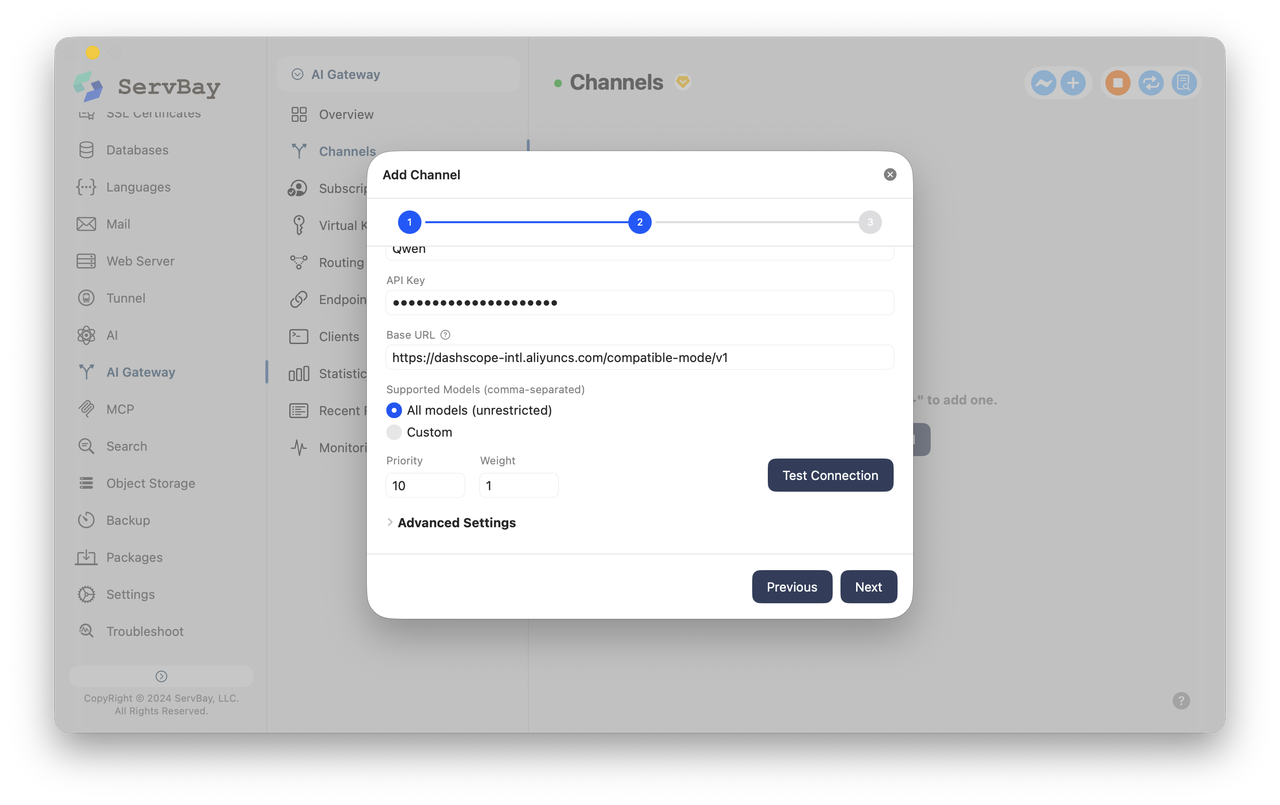Click the Troubleshoot icon
Viewport: 1280px width, 805px height.
click(87, 631)
